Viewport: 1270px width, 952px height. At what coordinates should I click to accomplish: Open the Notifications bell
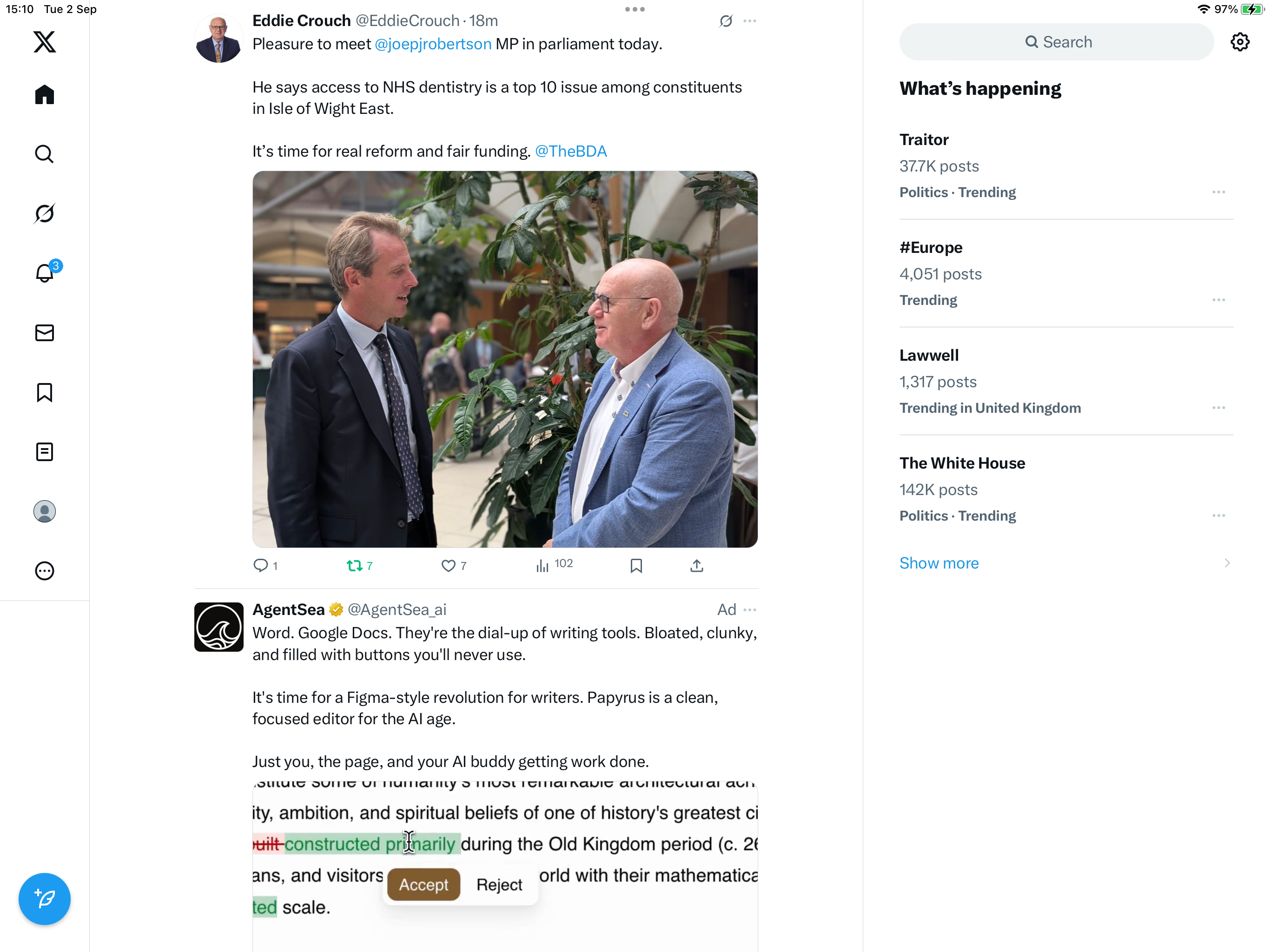point(44,273)
